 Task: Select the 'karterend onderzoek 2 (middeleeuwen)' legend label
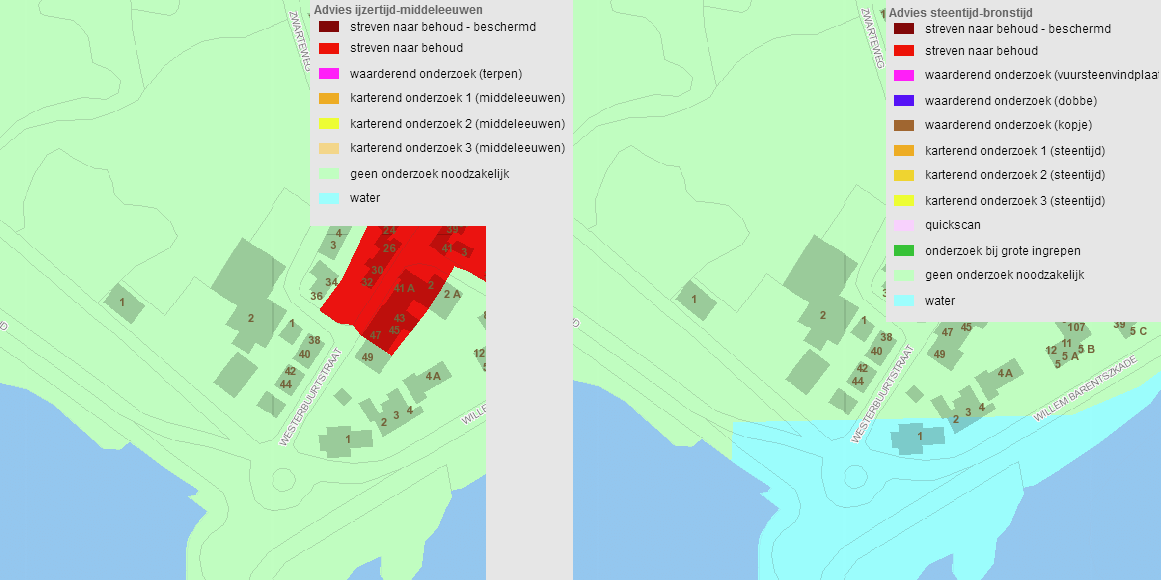coord(457,124)
